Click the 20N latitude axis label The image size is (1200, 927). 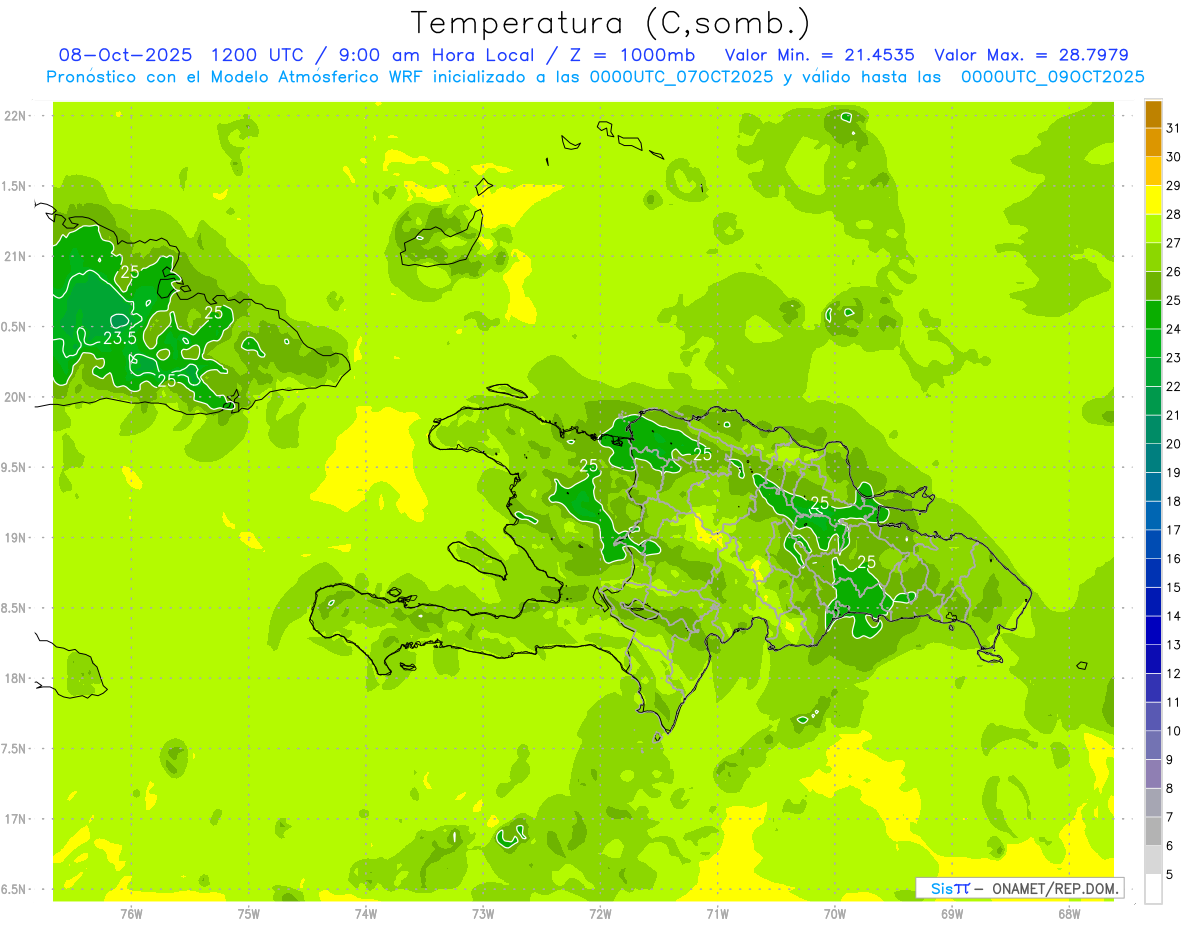pos(15,397)
